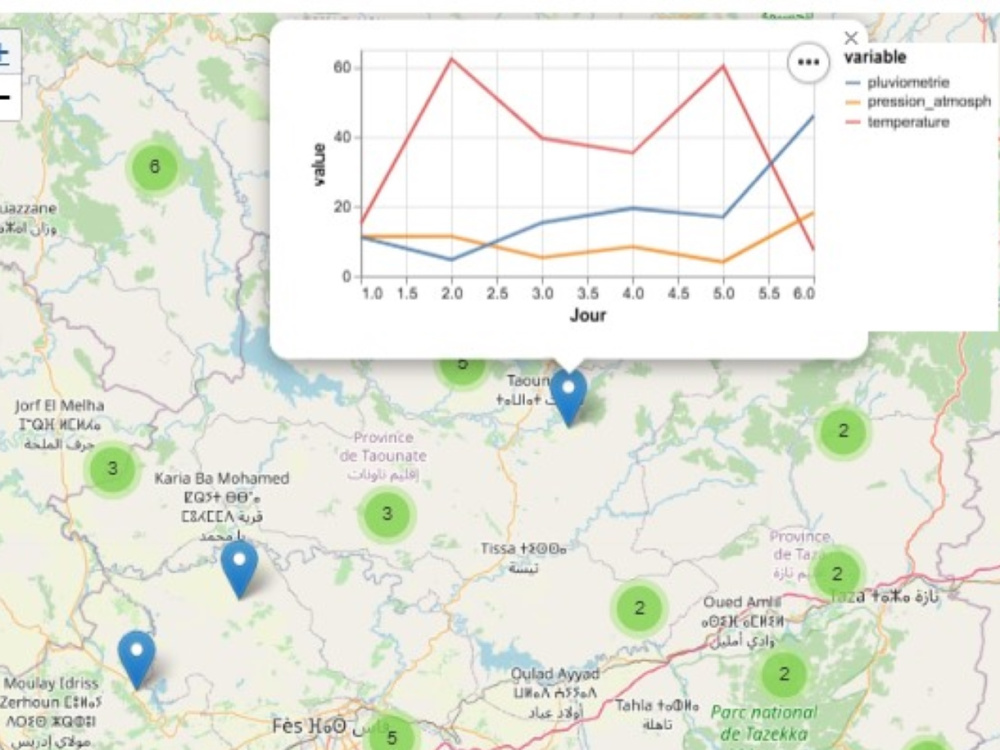Expand the 3-marker cluster below Province de Taounate

point(386,514)
